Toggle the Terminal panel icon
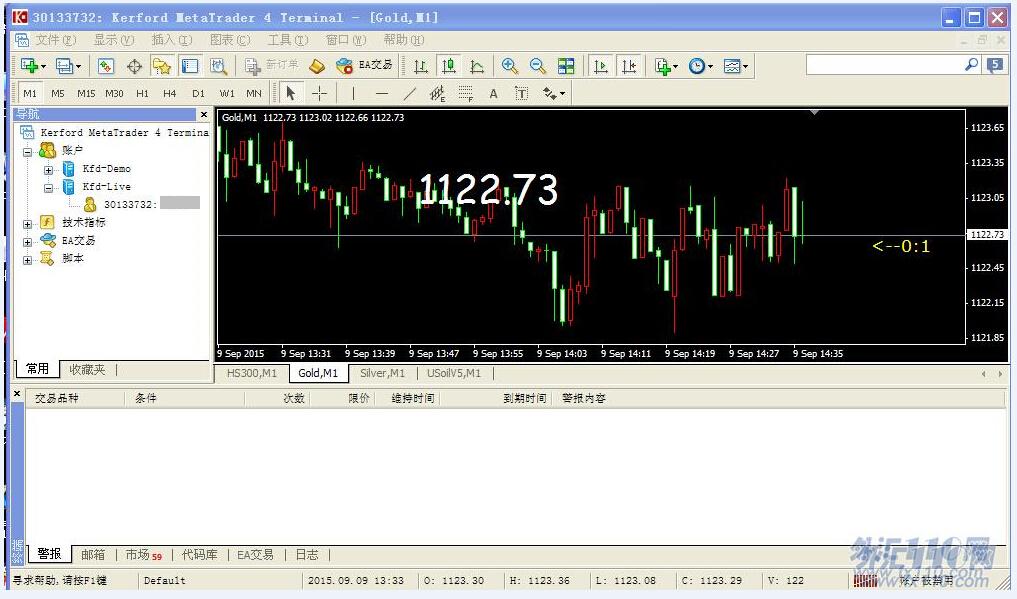 tap(190, 65)
